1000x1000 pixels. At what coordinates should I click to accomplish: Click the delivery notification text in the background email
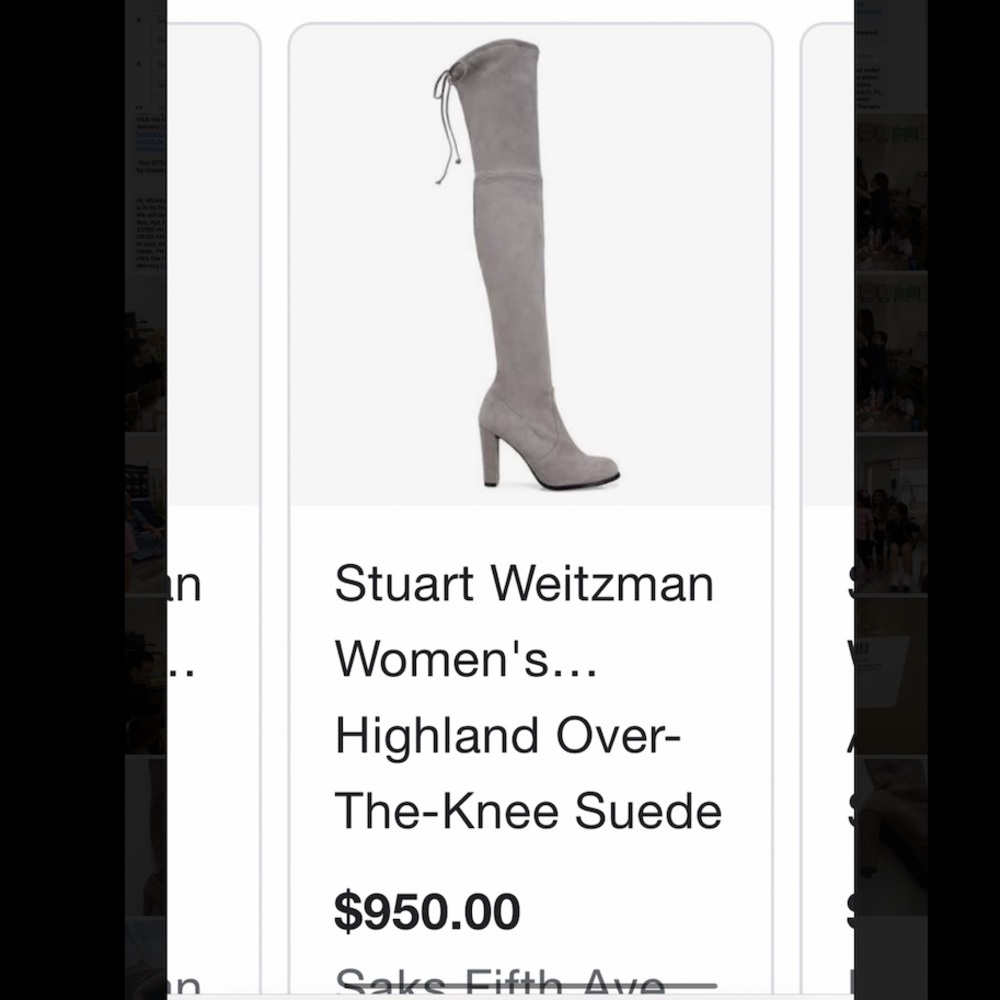click(152, 120)
